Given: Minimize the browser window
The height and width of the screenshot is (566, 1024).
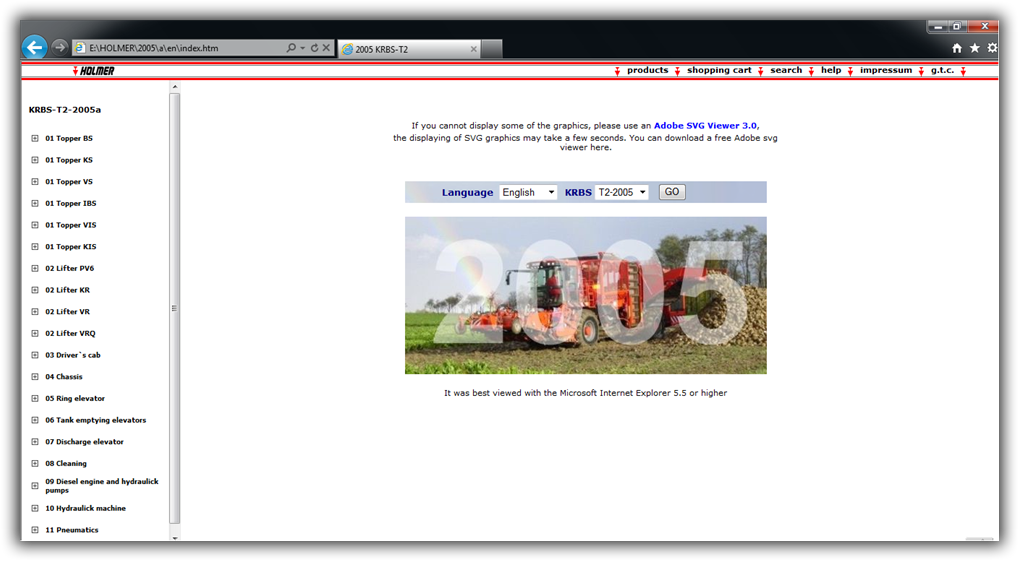Looking at the screenshot, I should [938, 27].
